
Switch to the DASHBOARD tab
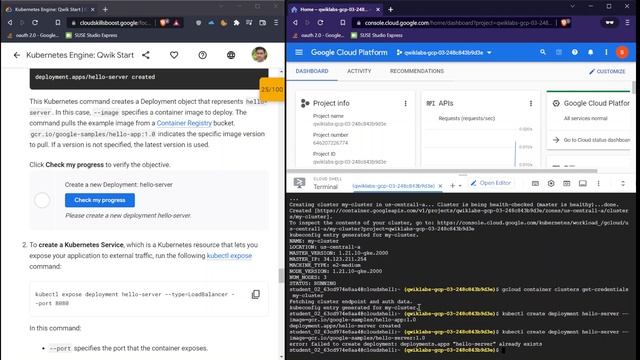[x=312, y=71]
